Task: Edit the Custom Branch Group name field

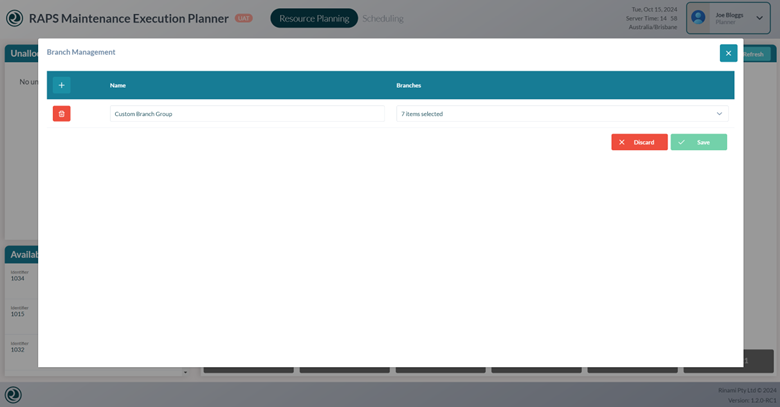Action: click(x=246, y=114)
